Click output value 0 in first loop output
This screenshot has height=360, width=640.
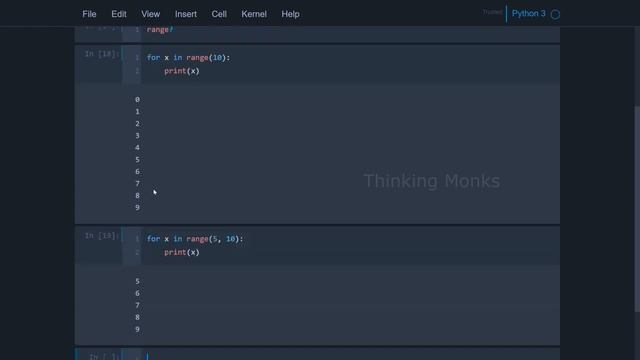pos(137,100)
